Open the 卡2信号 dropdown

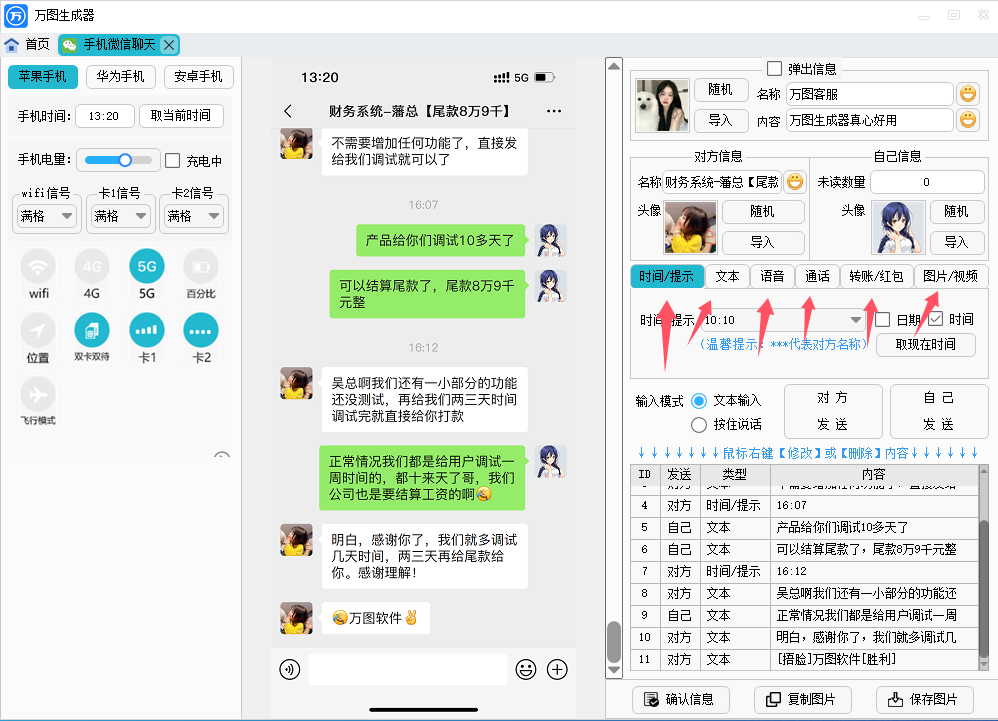[x=193, y=216]
